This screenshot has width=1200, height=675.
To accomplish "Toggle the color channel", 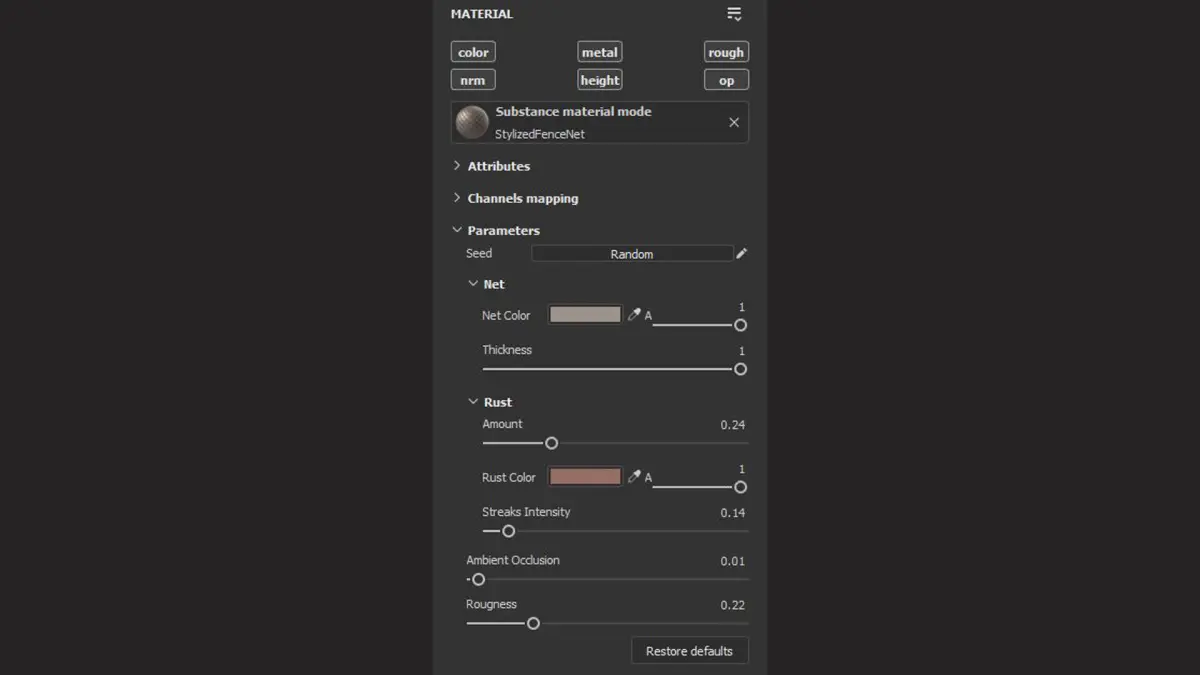I will pos(473,52).
